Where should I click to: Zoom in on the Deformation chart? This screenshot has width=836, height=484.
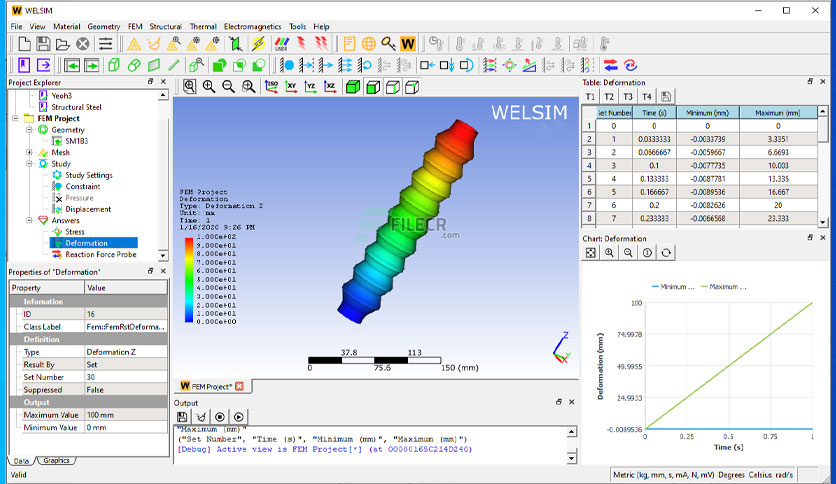[609, 253]
